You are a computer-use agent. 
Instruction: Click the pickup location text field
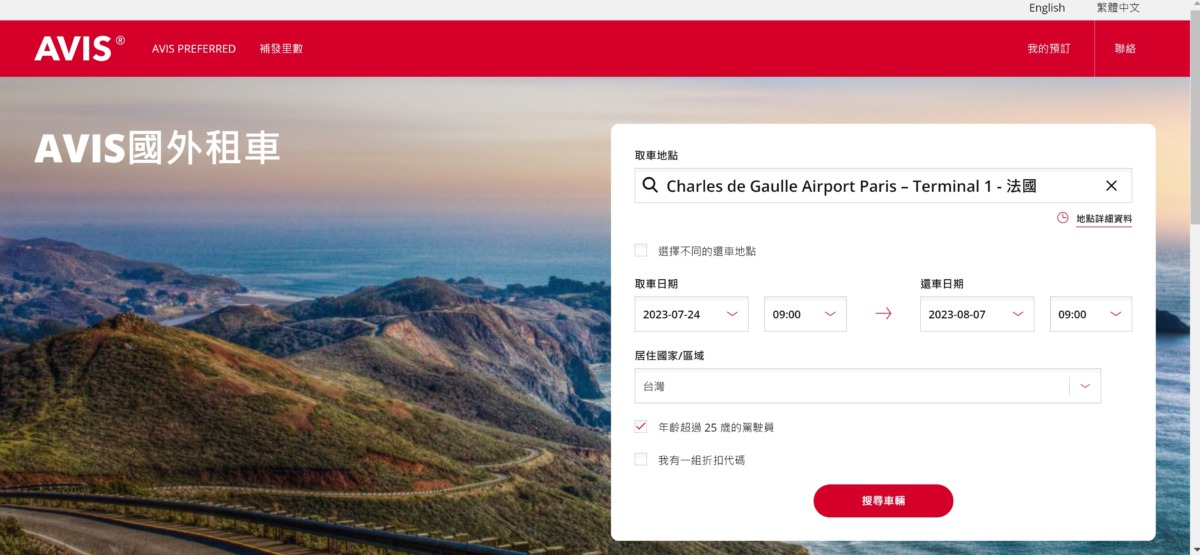click(883, 186)
